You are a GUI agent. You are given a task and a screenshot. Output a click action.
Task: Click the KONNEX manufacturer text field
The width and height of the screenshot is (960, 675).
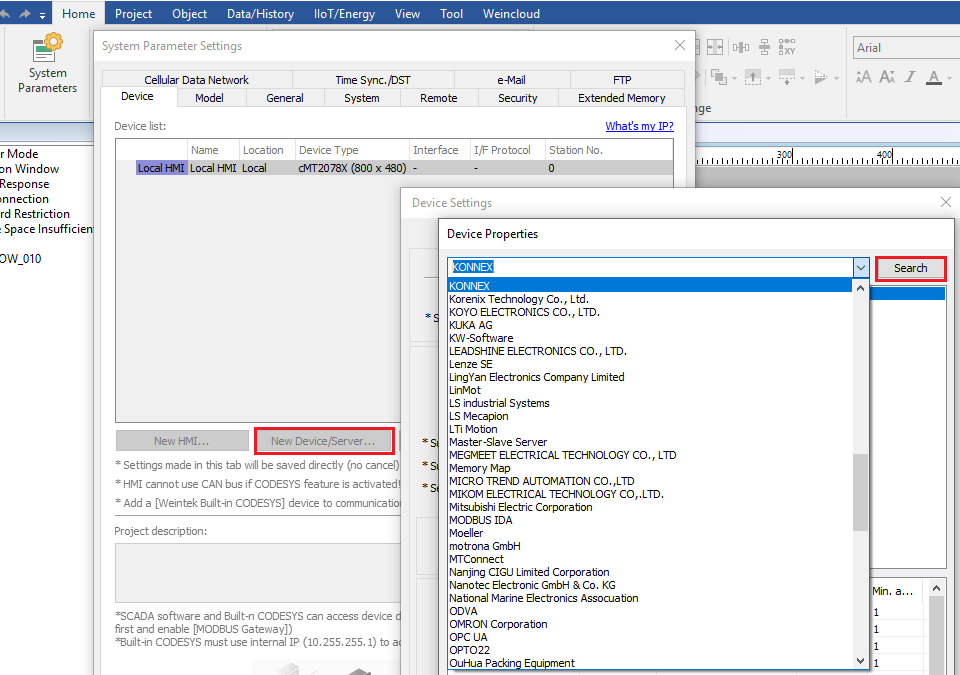651,267
